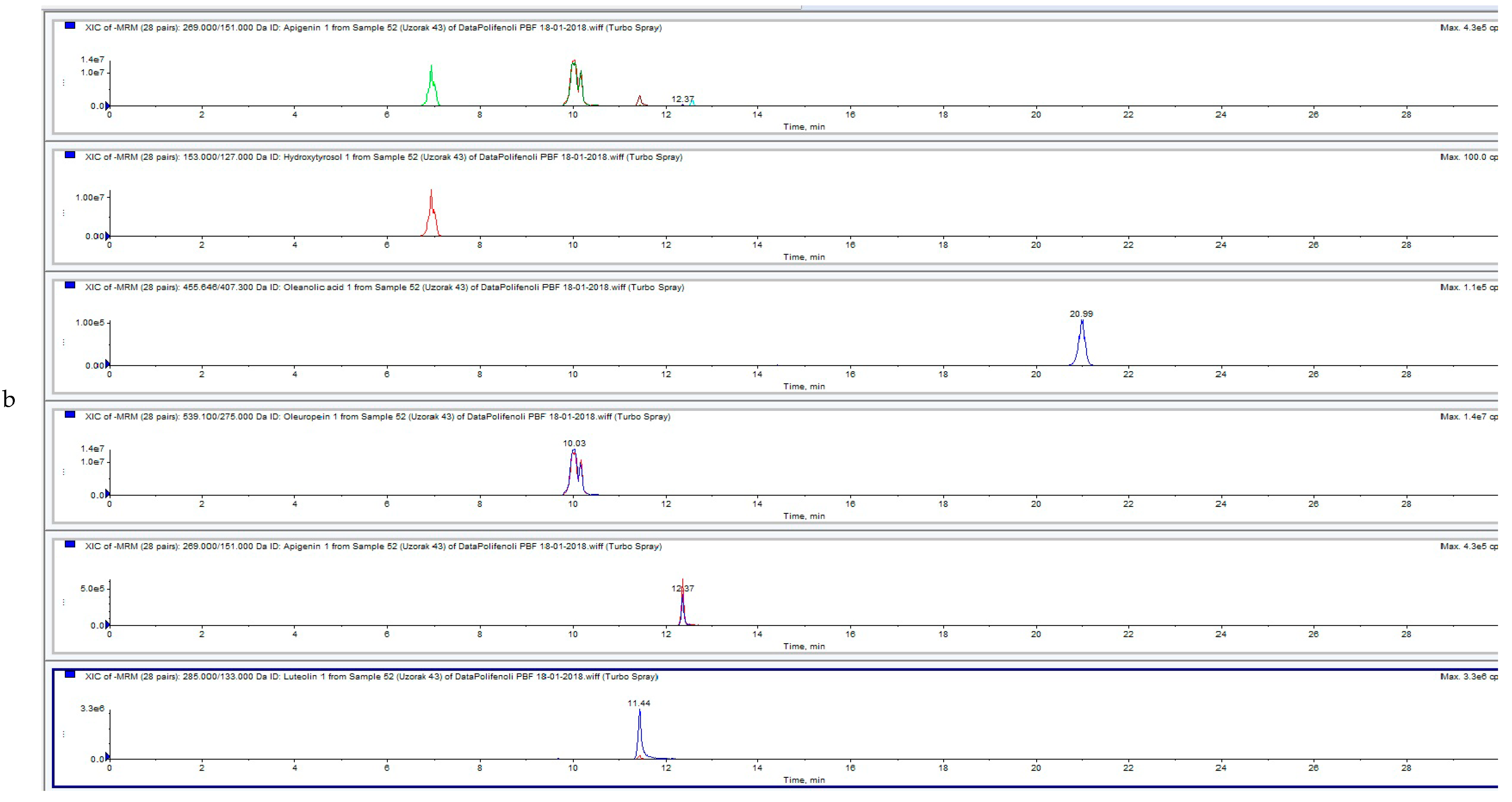
Task: Click blue legend square in Luteolin pane title
Action: [x=70, y=674]
